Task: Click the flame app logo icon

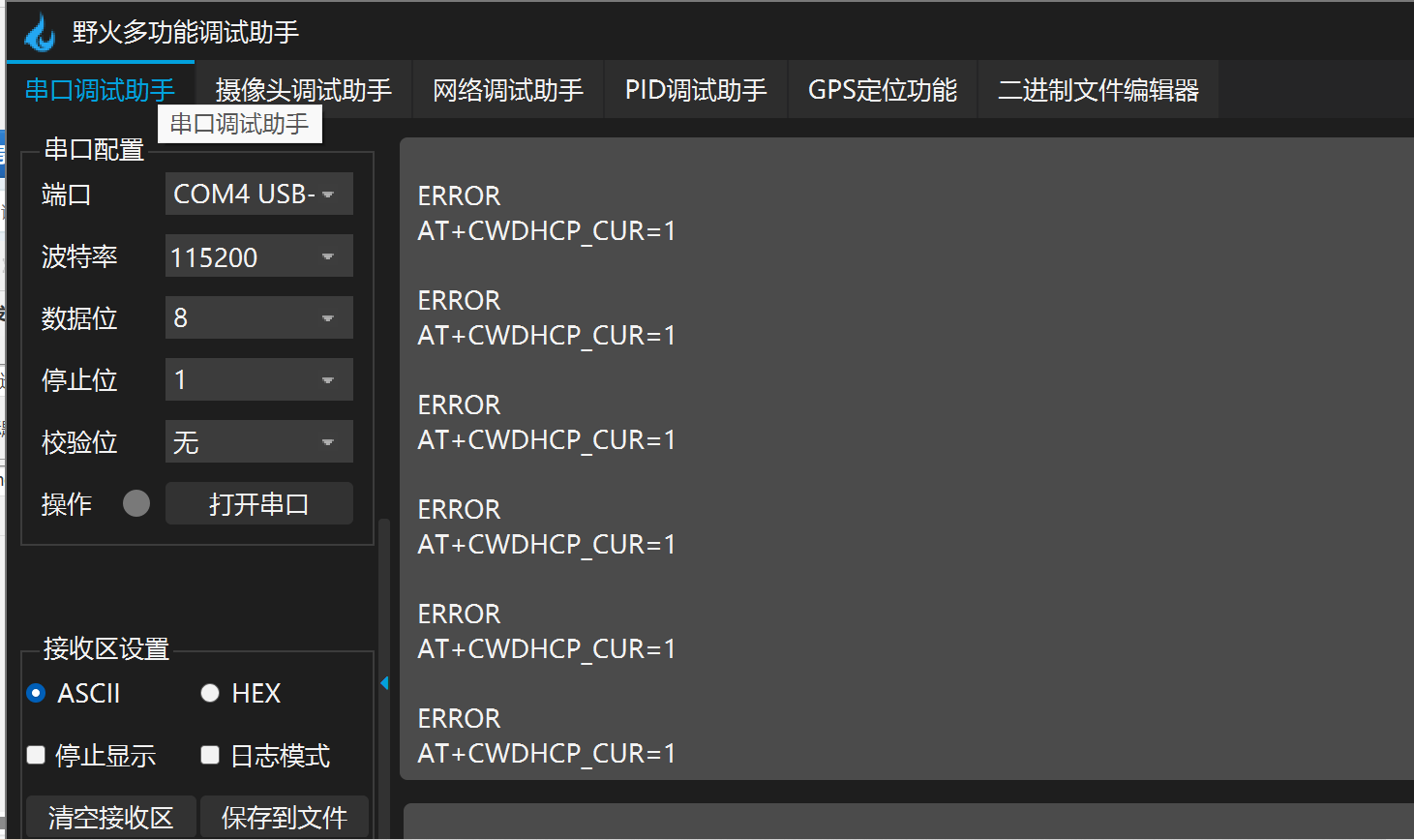Action: point(40,32)
